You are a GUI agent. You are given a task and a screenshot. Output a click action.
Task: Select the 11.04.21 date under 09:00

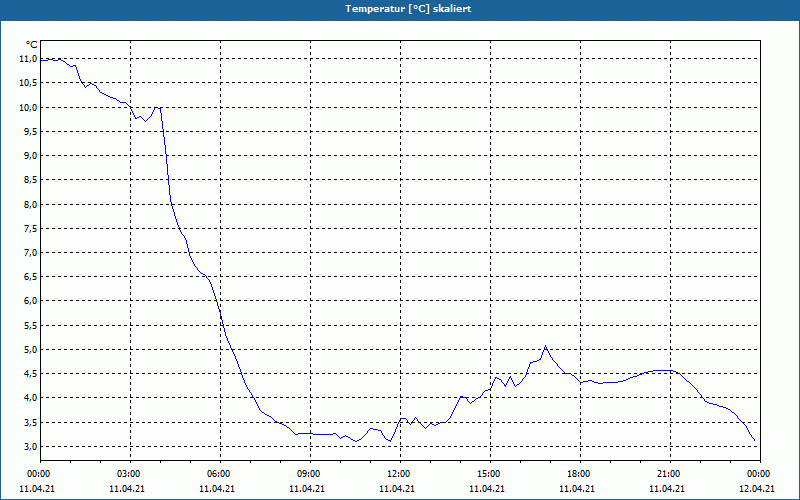tap(307, 489)
